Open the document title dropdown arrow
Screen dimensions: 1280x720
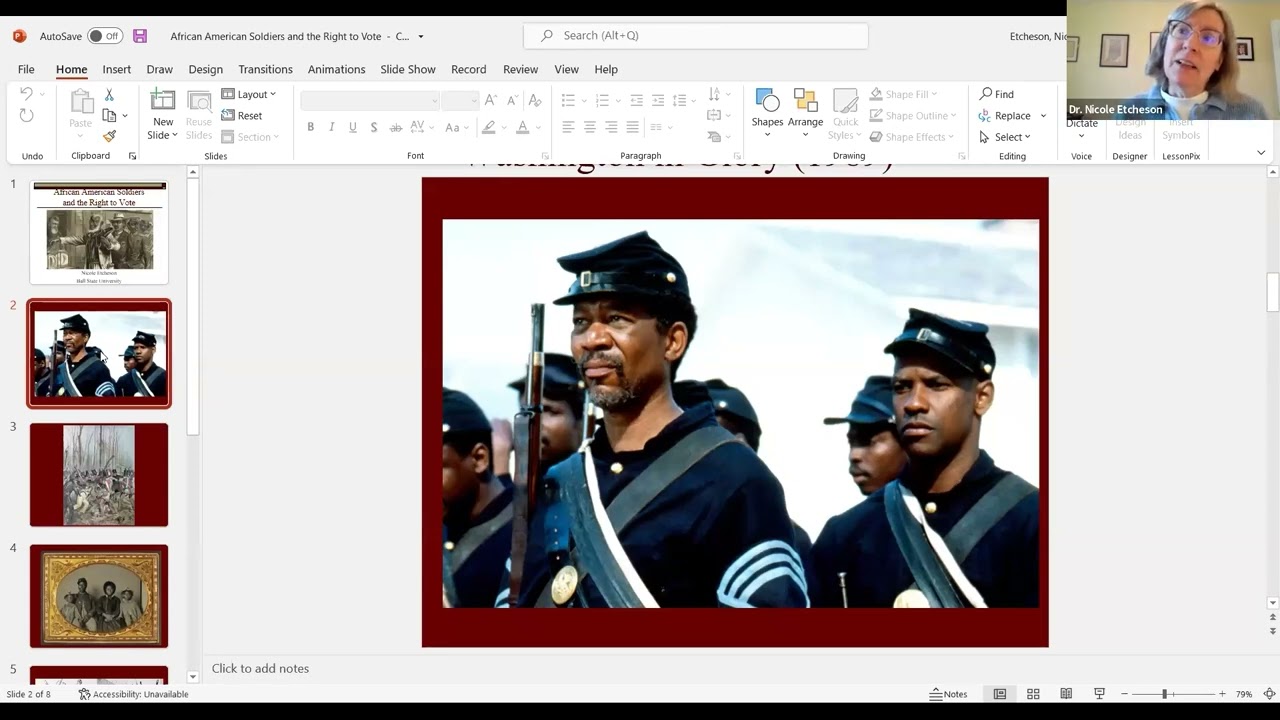tap(420, 36)
